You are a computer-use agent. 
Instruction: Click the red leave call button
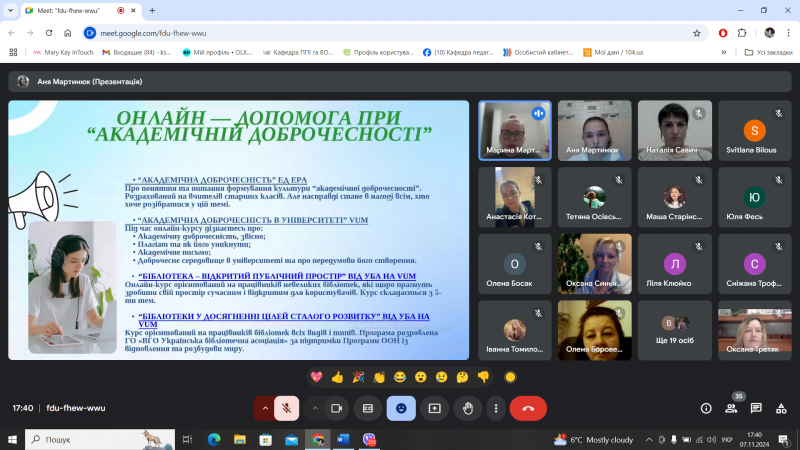pos(528,408)
